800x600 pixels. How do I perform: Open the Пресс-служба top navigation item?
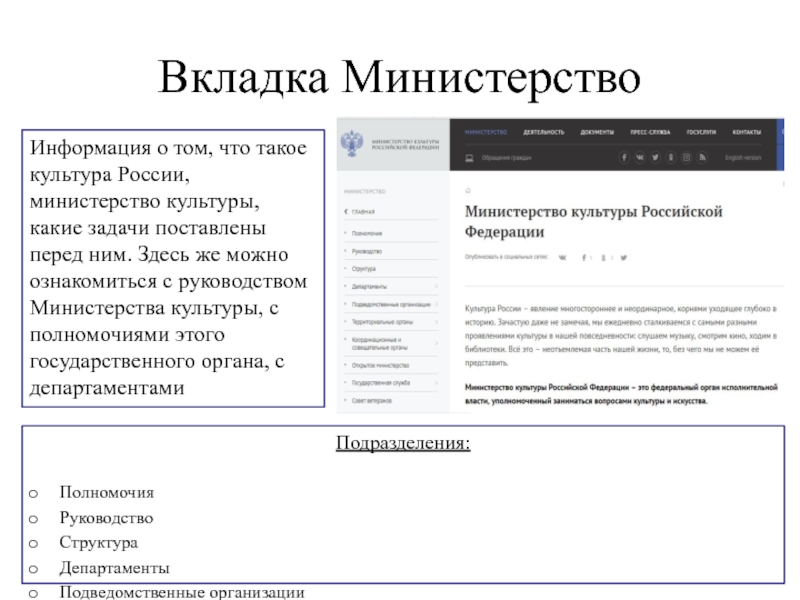650,132
